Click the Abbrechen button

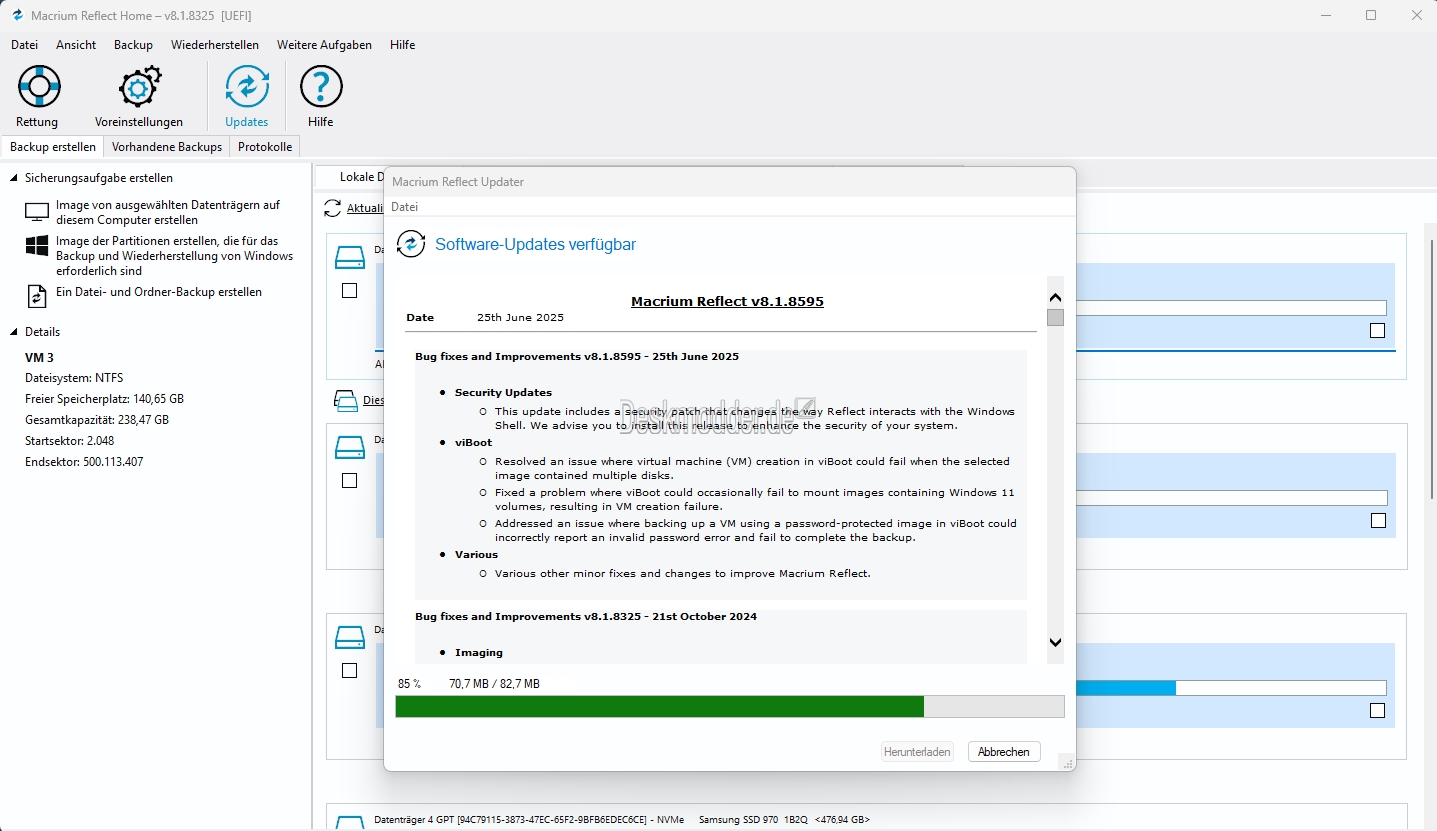pos(1004,752)
